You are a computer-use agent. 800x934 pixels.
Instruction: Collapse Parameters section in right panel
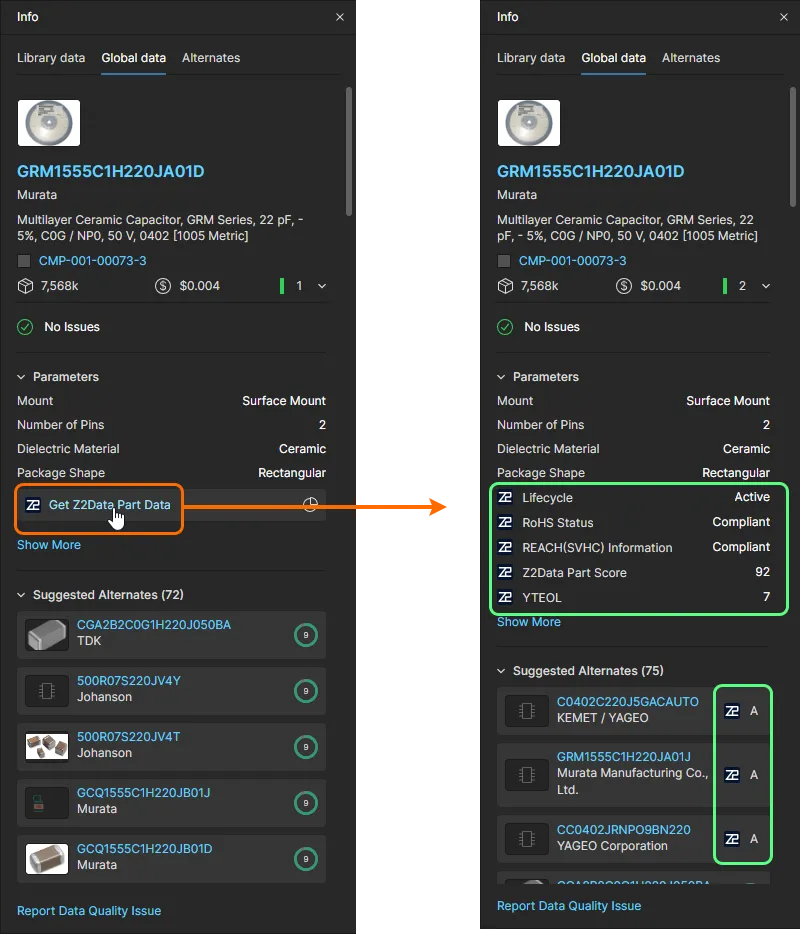coord(502,377)
